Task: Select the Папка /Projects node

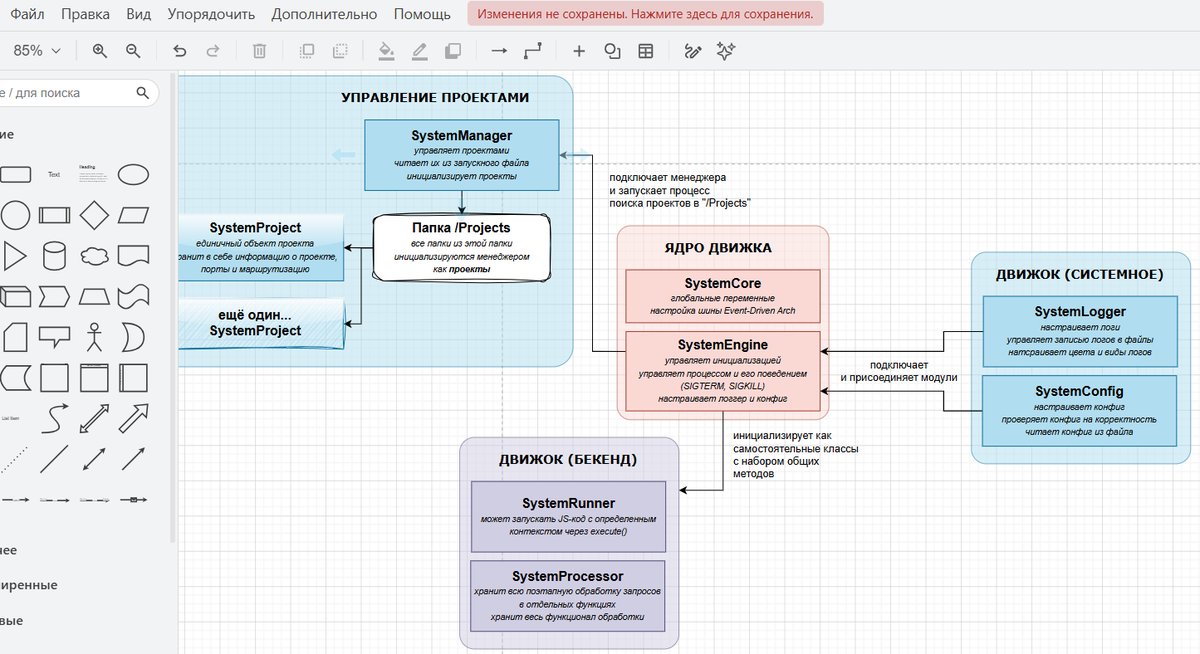Action: click(x=461, y=248)
